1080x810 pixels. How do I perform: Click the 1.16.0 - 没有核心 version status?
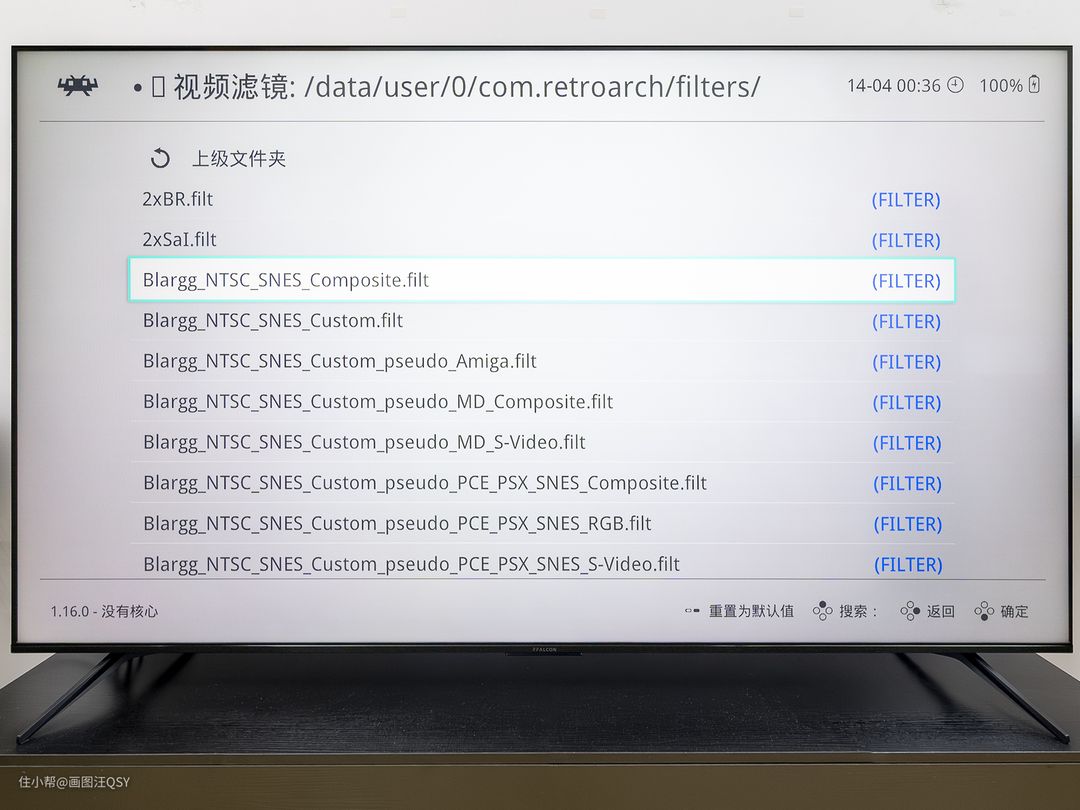pos(104,611)
